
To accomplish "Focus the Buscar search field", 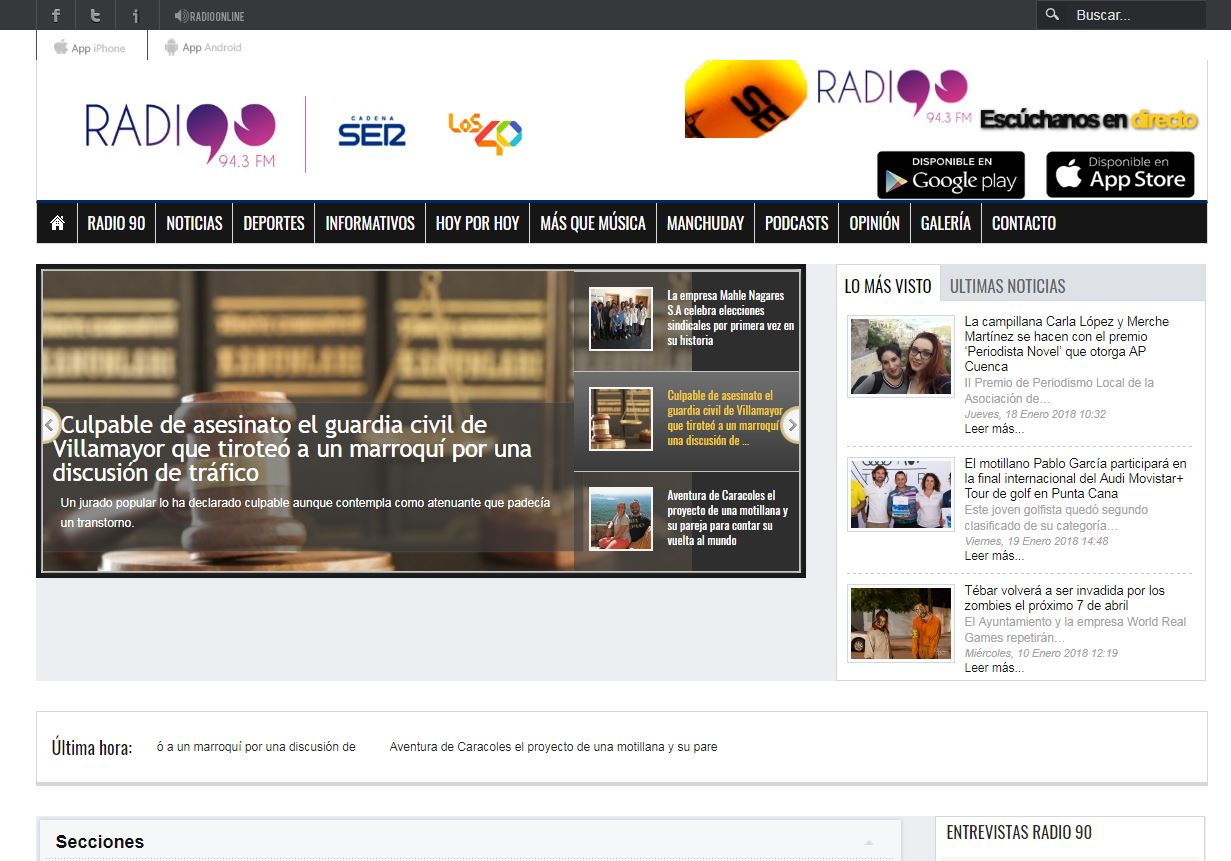I will [1137, 15].
